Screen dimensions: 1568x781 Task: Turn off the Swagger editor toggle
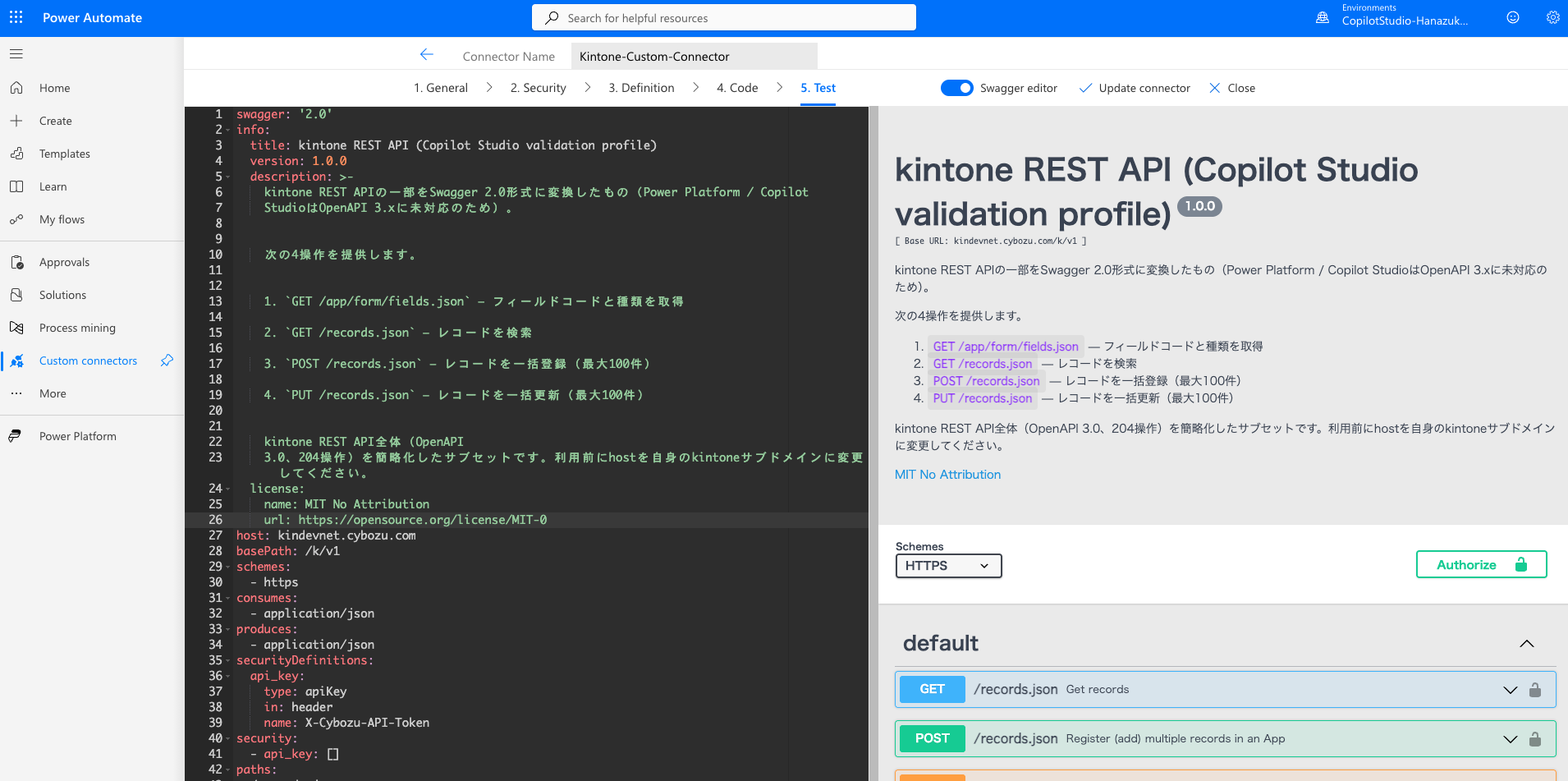click(x=957, y=88)
